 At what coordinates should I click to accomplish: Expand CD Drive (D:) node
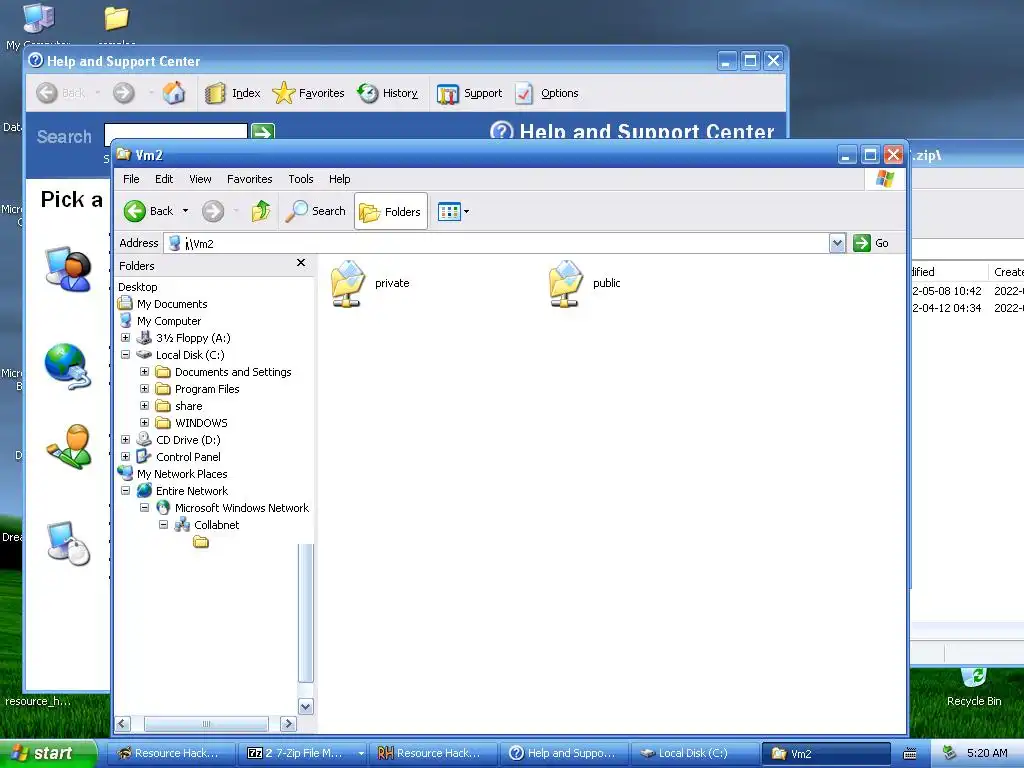(x=125, y=440)
